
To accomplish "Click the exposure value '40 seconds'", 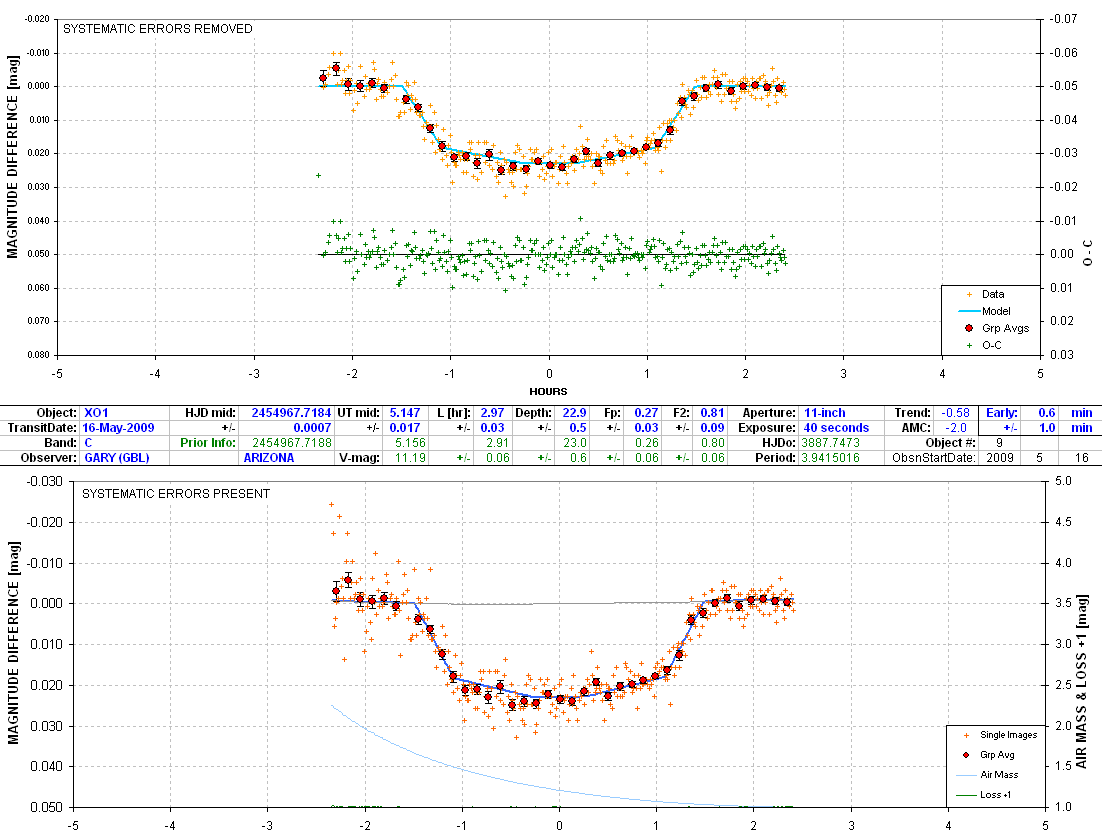I will click(x=836, y=428).
